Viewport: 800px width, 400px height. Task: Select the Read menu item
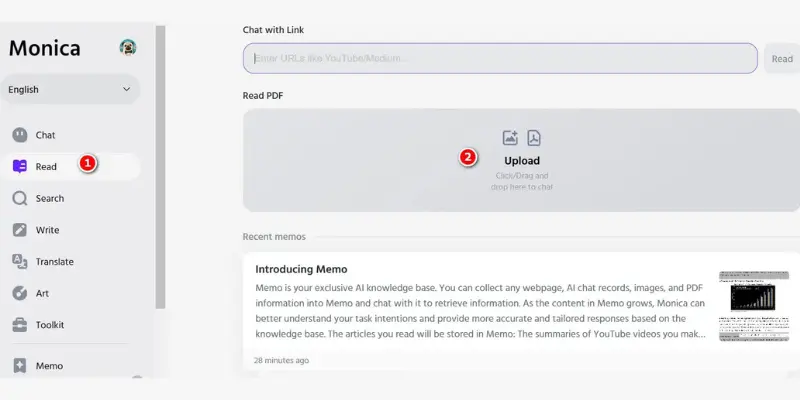coord(70,166)
